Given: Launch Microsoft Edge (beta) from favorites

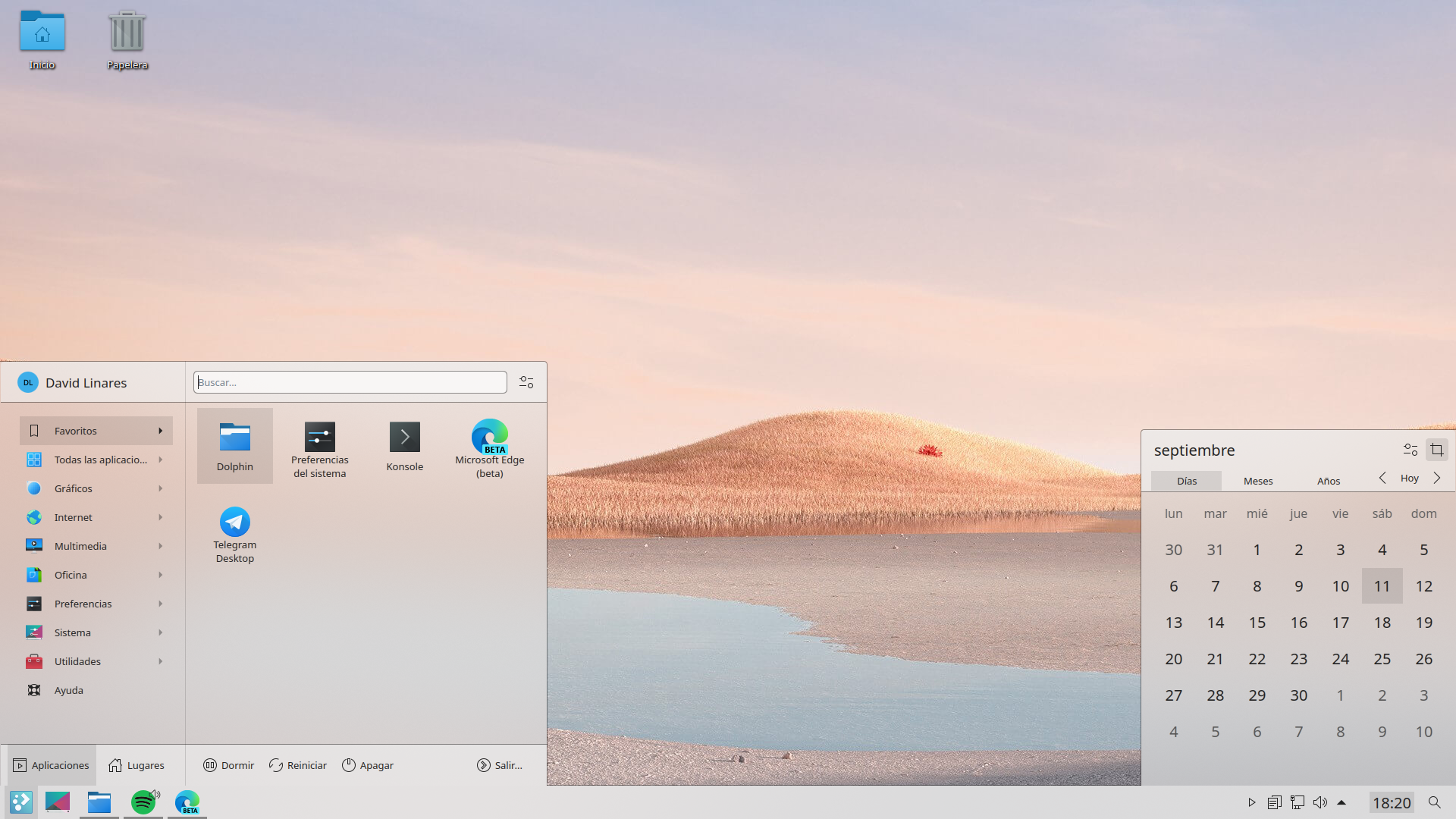Looking at the screenshot, I should tap(490, 449).
